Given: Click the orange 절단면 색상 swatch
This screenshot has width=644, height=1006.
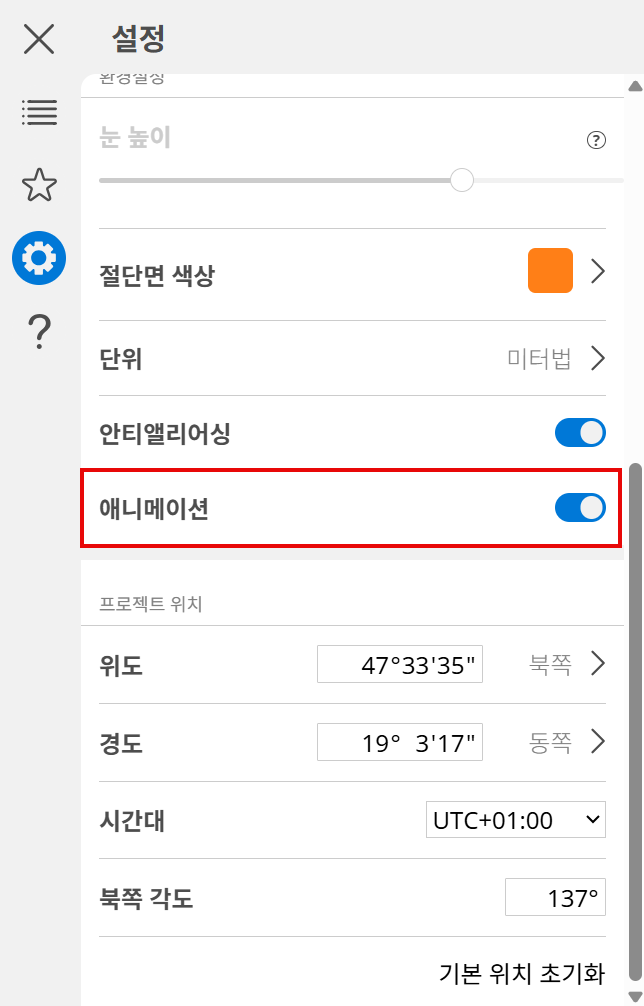Looking at the screenshot, I should pyautogui.click(x=550, y=271).
